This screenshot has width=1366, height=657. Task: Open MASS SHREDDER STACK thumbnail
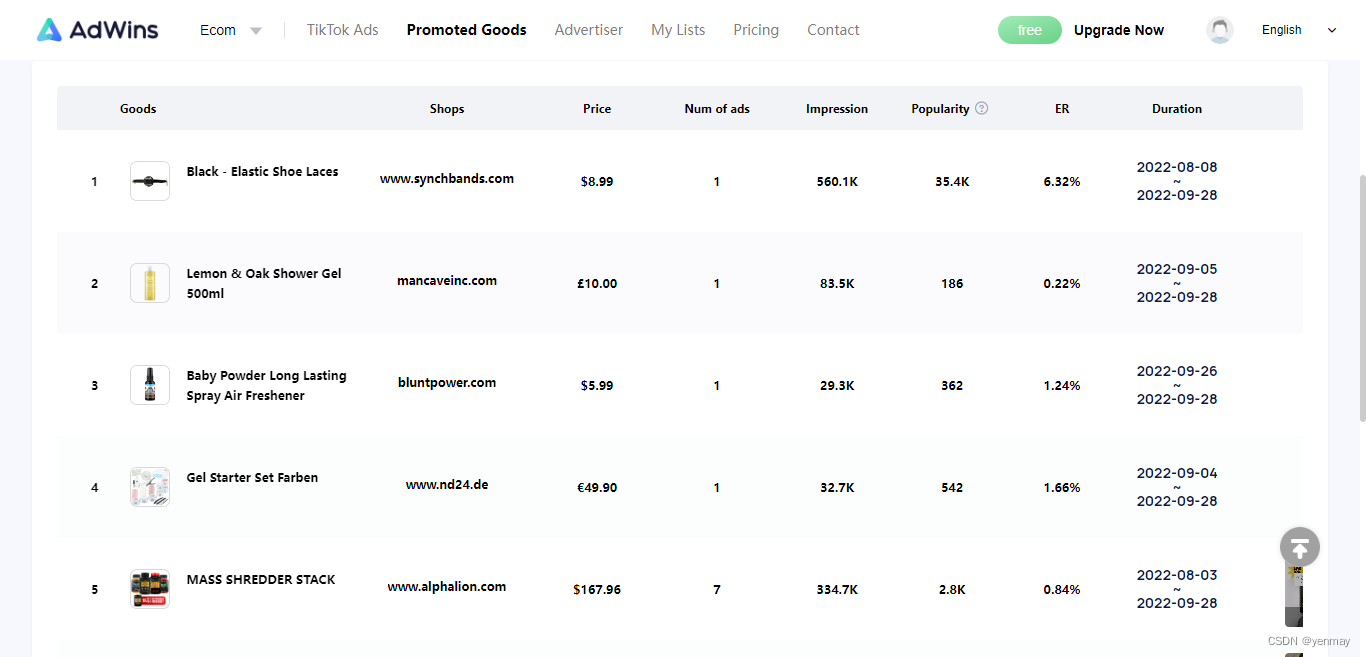pos(150,589)
